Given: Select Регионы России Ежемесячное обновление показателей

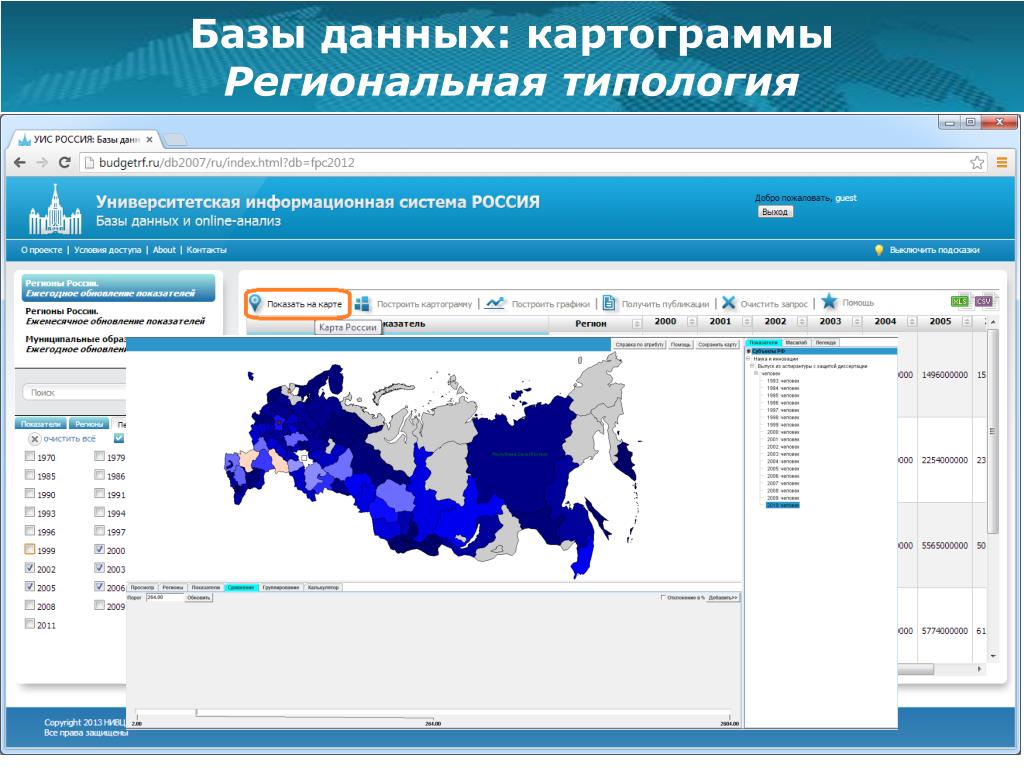Looking at the screenshot, I should pyautogui.click(x=115, y=316).
